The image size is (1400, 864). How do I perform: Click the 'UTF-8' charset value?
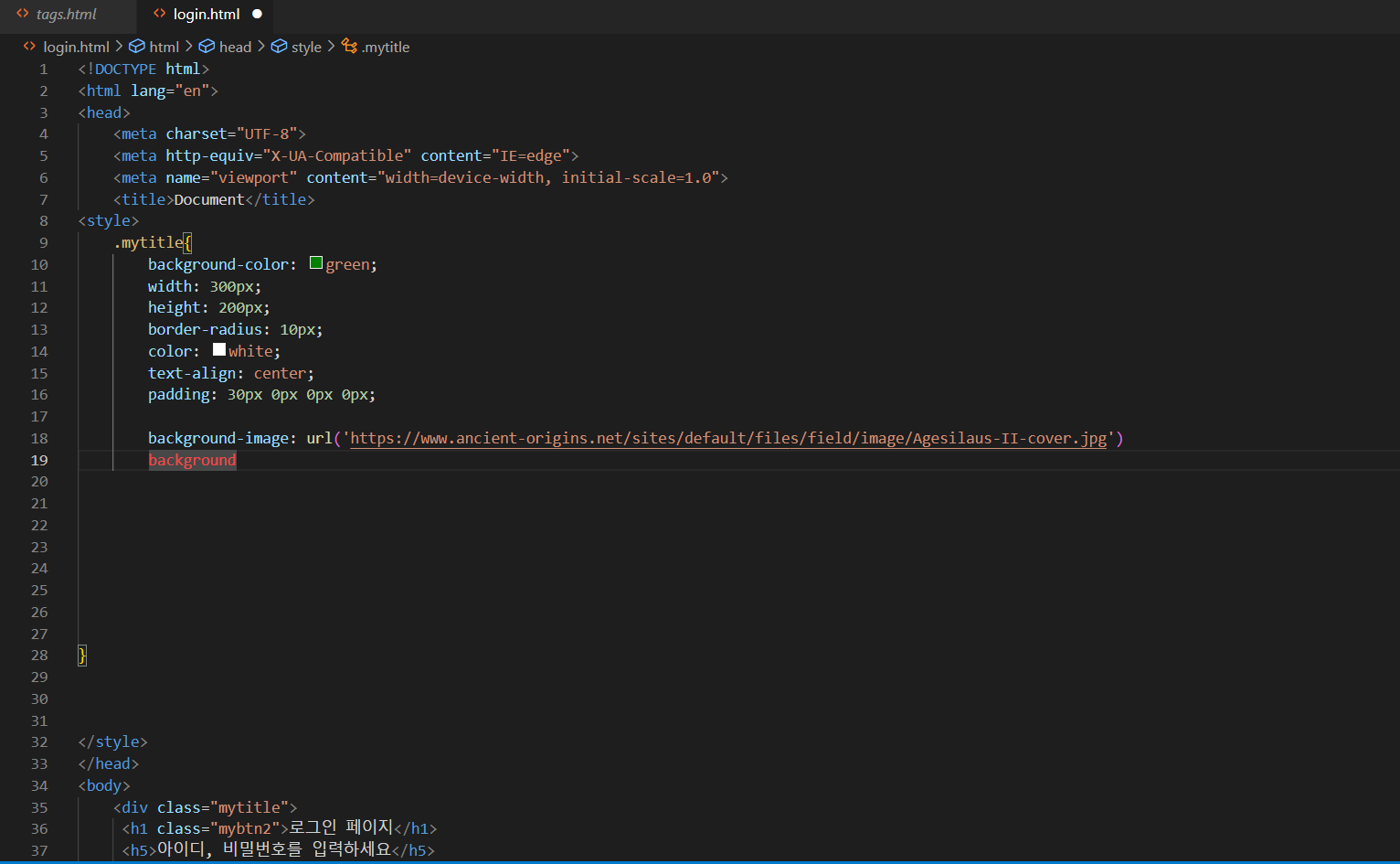(267, 134)
